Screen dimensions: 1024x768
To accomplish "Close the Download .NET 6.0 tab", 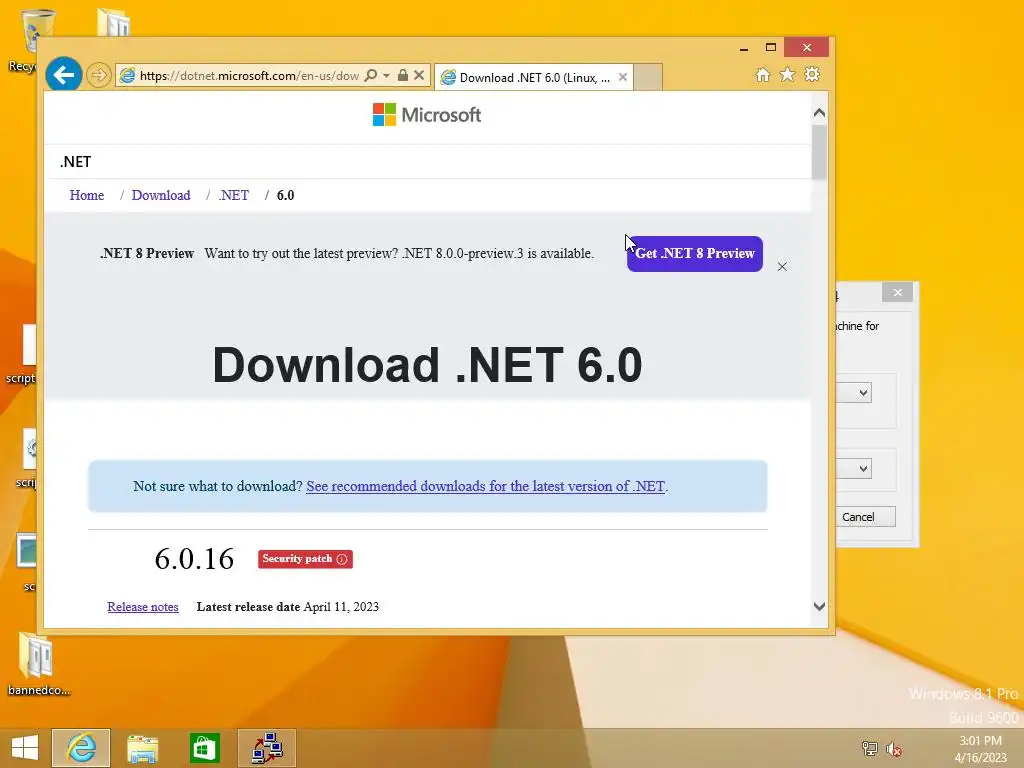I will tap(623, 77).
